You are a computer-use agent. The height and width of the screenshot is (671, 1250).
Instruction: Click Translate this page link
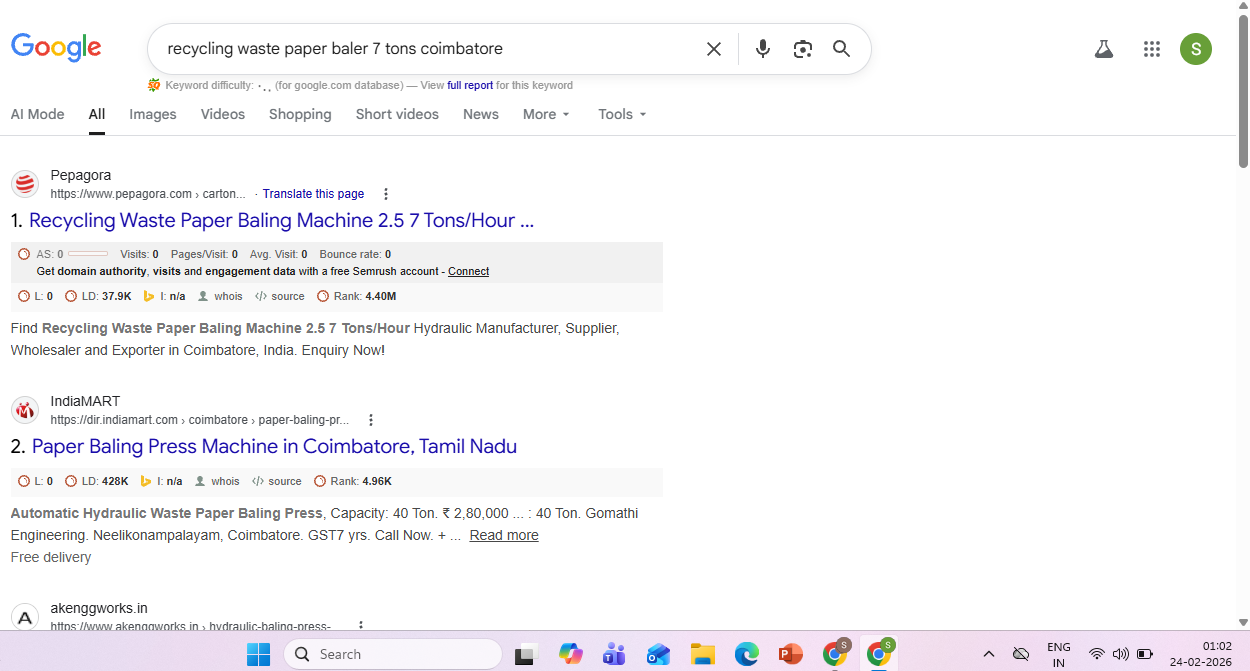pos(313,194)
